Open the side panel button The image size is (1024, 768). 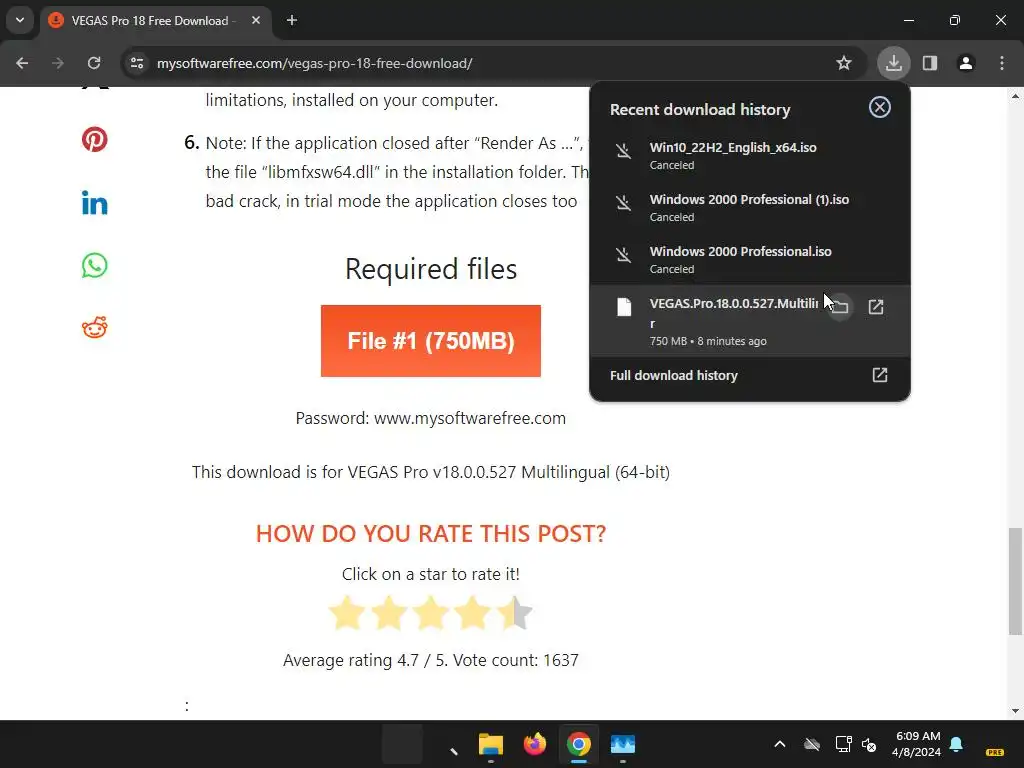(x=930, y=63)
